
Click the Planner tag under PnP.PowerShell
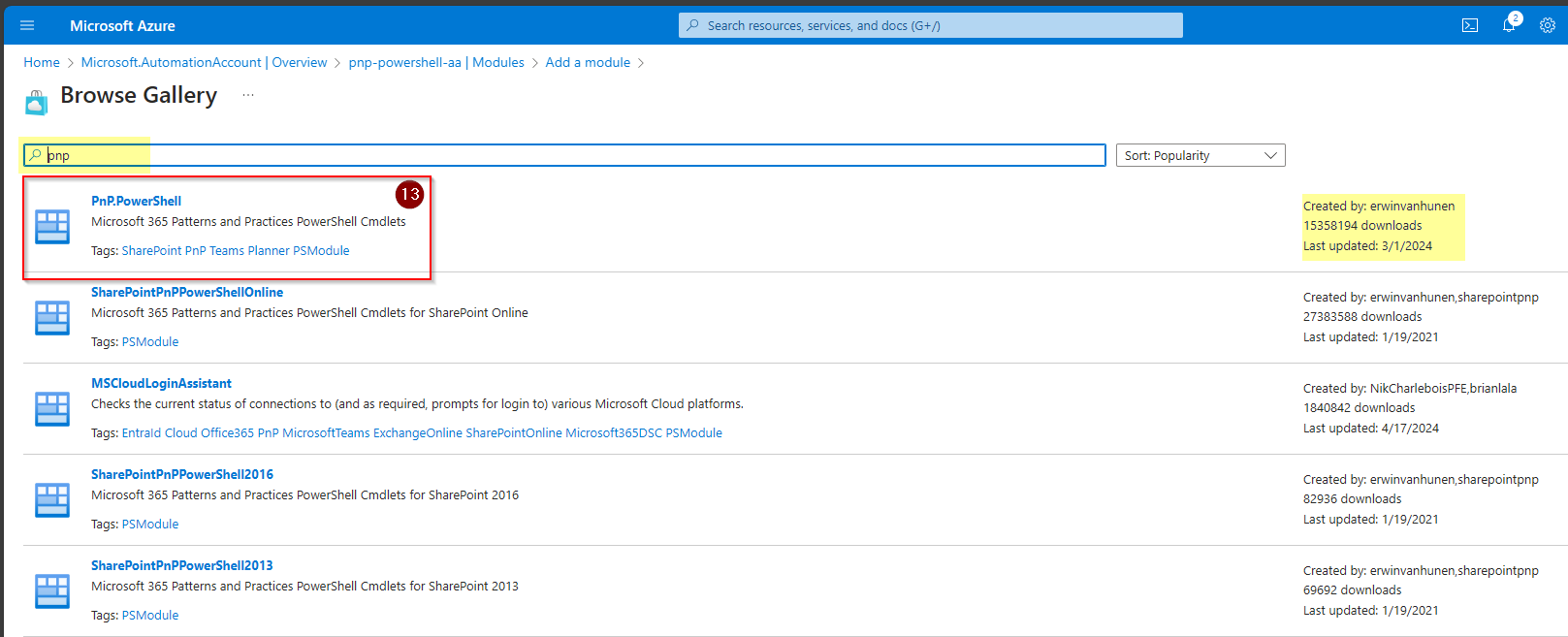click(x=269, y=250)
